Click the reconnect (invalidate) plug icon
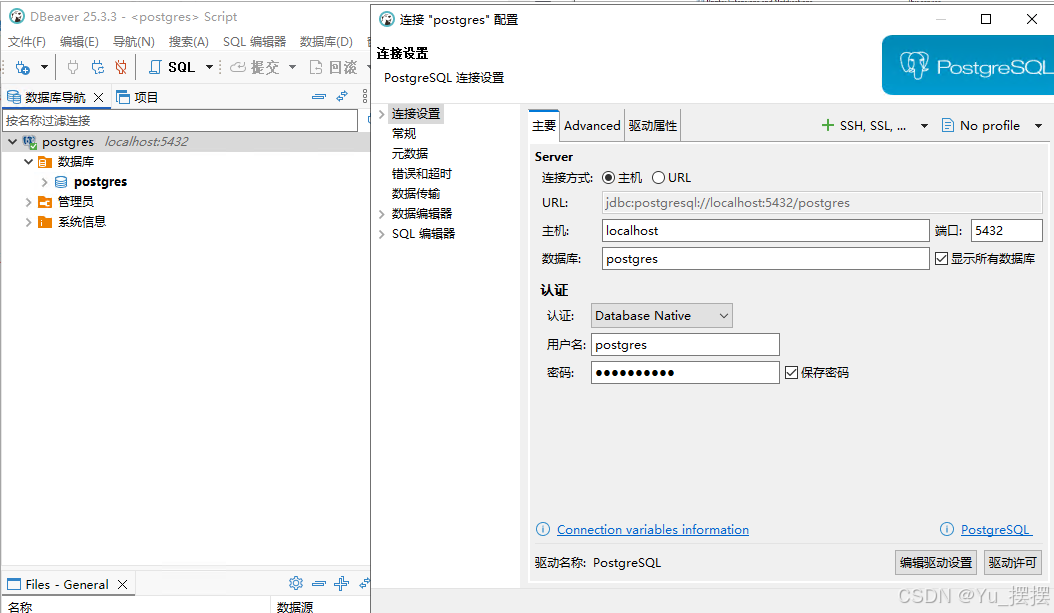The height and width of the screenshot is (613, 1054). (98, 67)
